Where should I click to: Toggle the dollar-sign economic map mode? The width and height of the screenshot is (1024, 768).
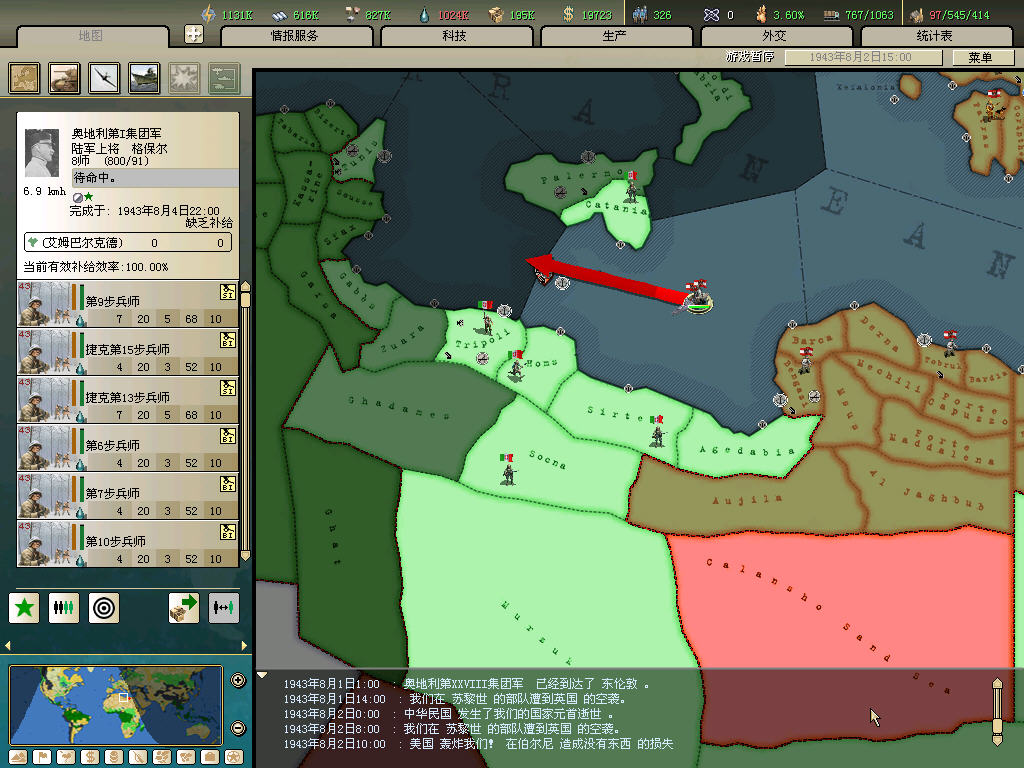point(88,756)
